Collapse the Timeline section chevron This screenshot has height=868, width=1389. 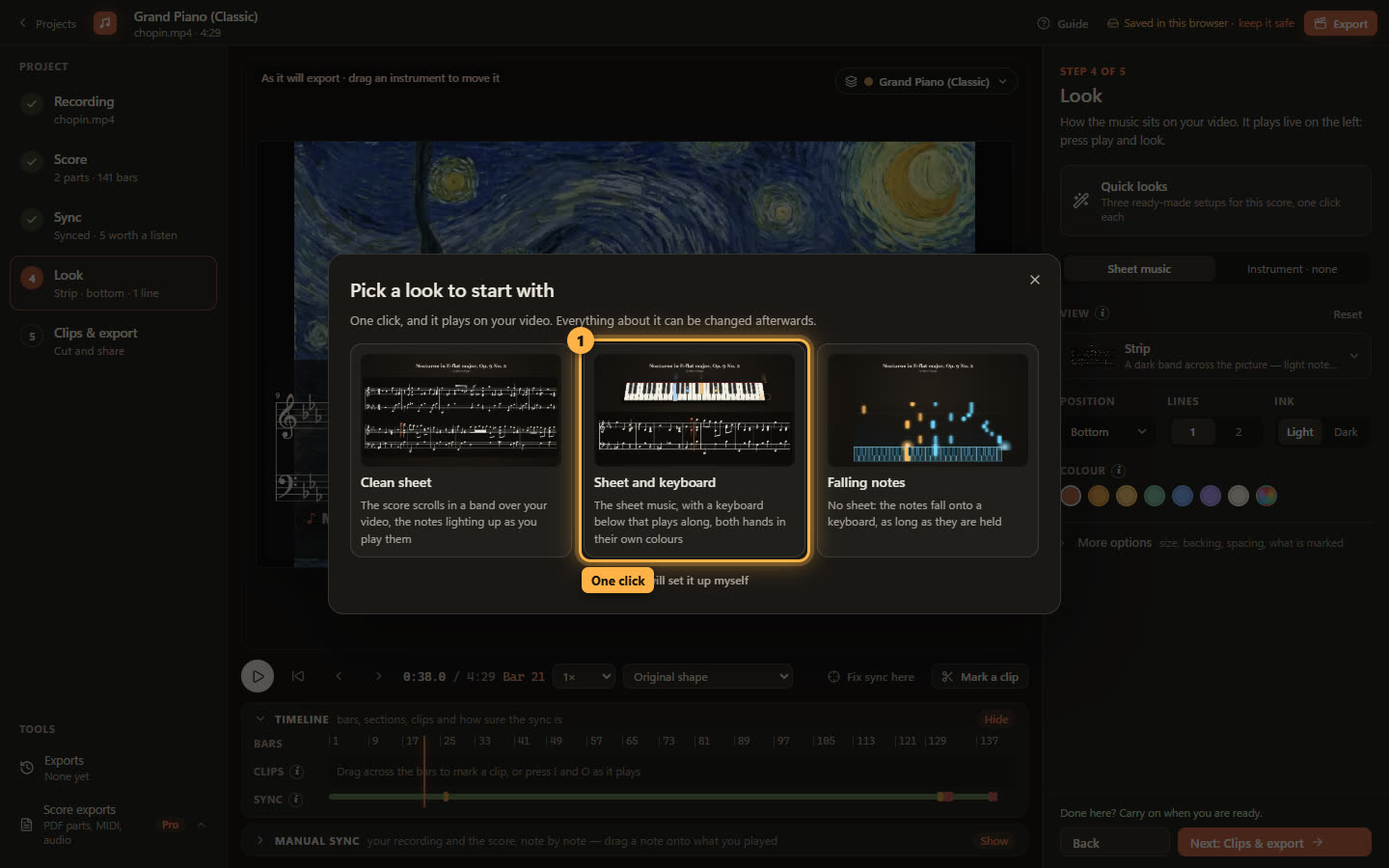pyautogui.click(x=260, y=719)
